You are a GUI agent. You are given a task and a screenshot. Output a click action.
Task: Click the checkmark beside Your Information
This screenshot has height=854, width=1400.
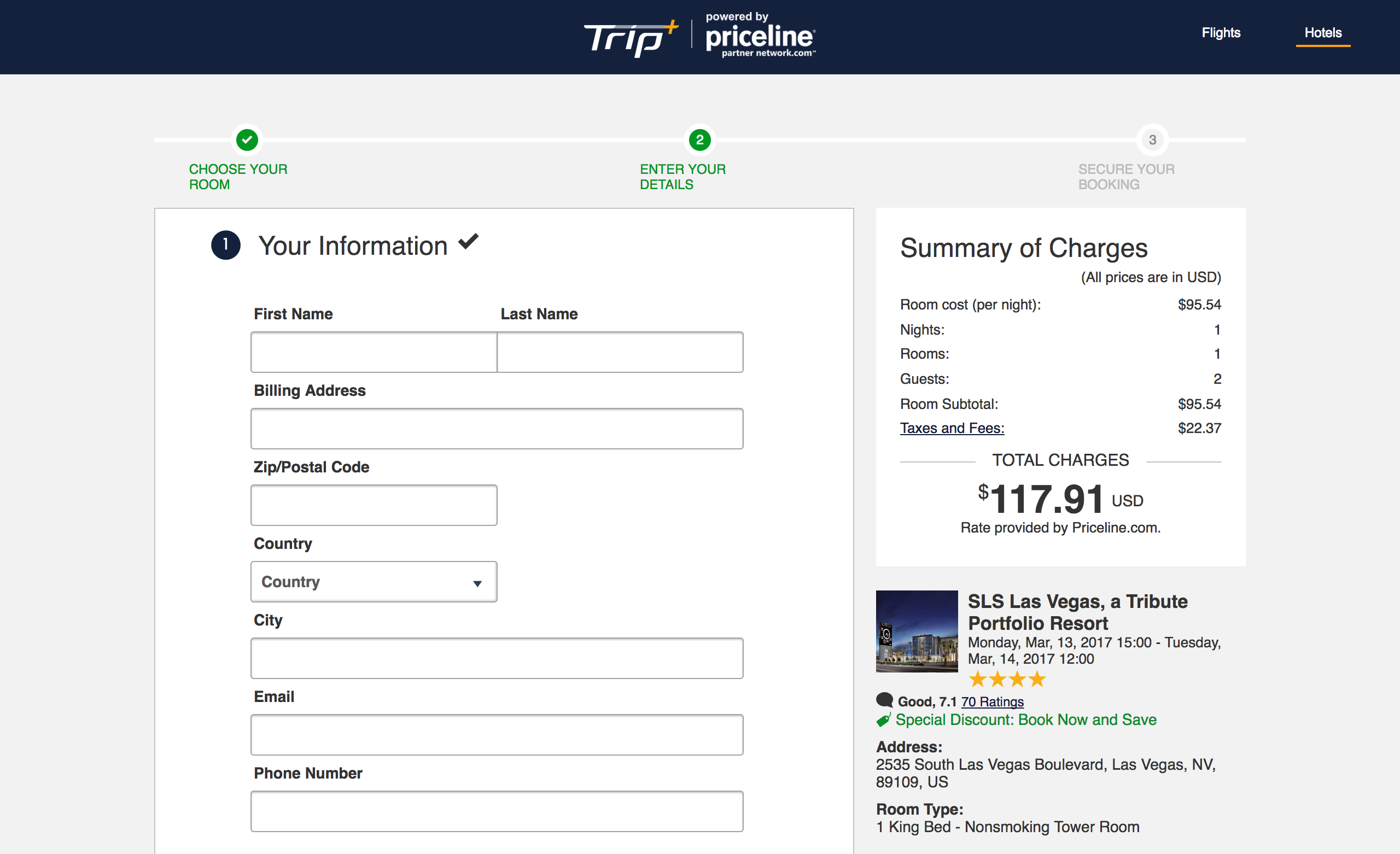point(468,242)
